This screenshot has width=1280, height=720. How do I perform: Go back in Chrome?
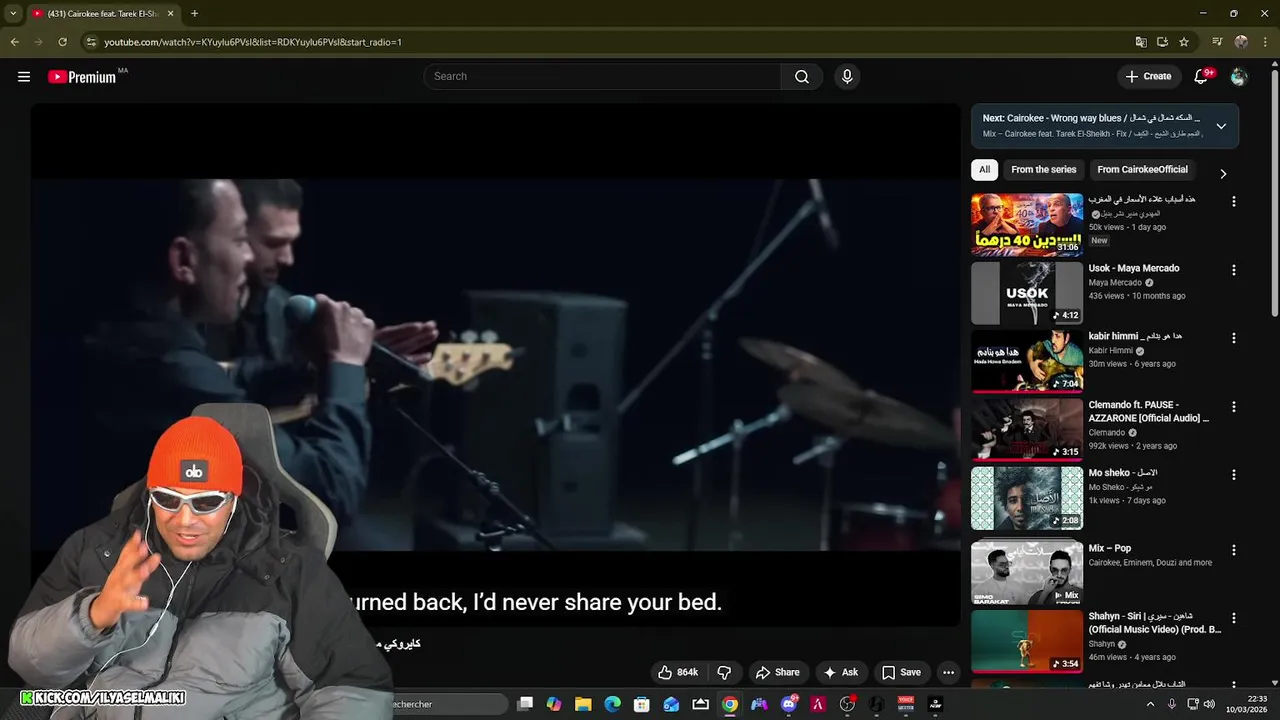coord(14,42)
